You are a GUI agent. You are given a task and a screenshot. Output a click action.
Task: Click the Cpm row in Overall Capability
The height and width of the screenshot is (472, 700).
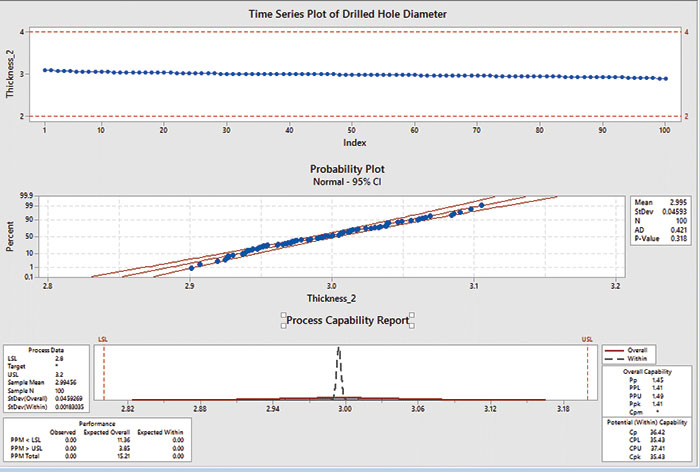pos(646,412)
